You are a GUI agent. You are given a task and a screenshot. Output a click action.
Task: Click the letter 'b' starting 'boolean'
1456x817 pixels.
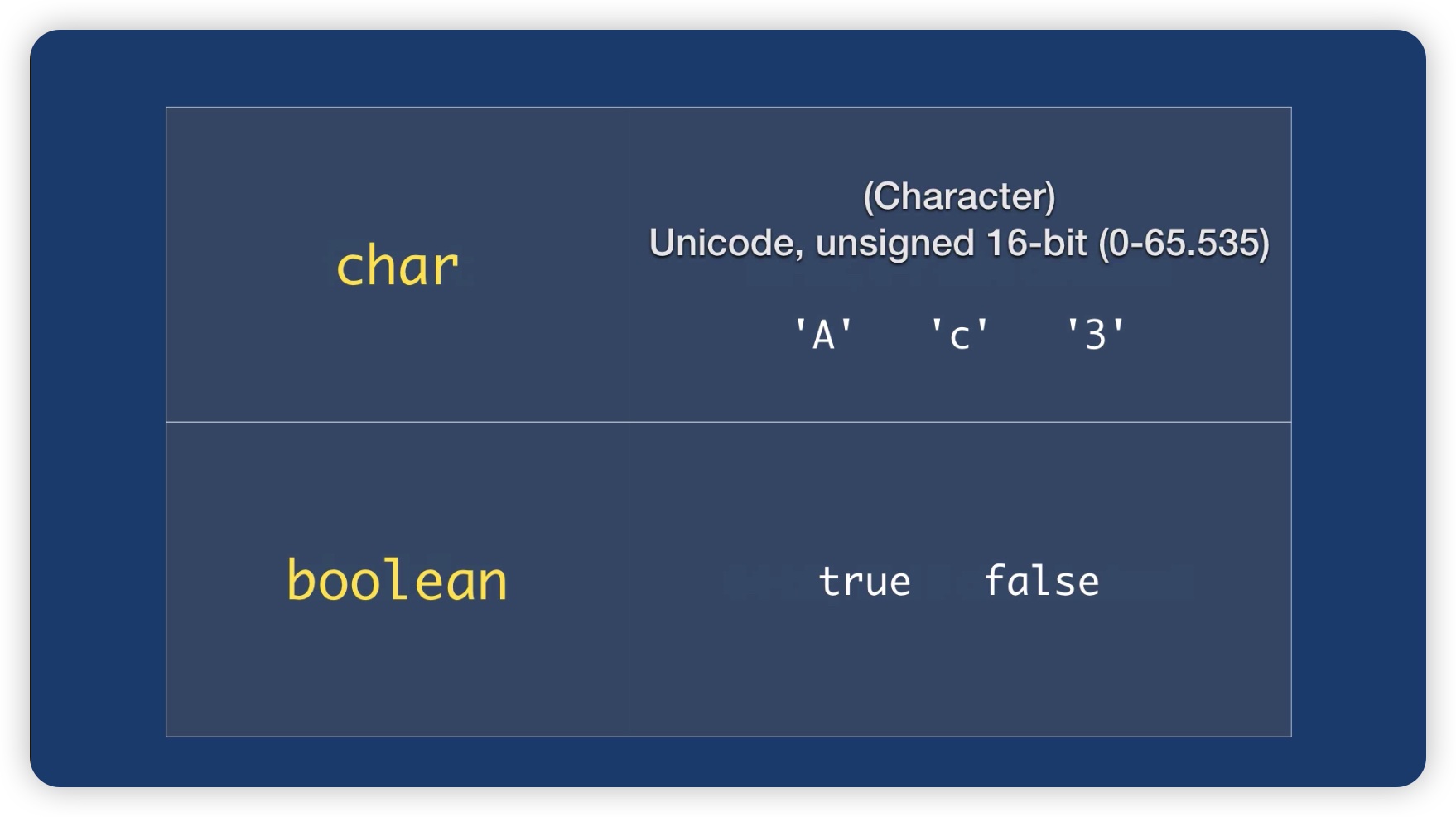301,579
